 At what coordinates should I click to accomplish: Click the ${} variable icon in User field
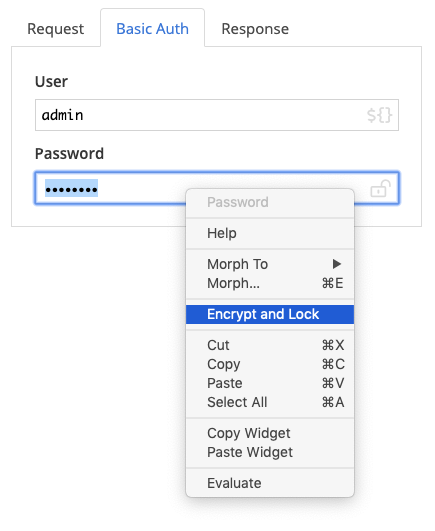tap(379, 115)
